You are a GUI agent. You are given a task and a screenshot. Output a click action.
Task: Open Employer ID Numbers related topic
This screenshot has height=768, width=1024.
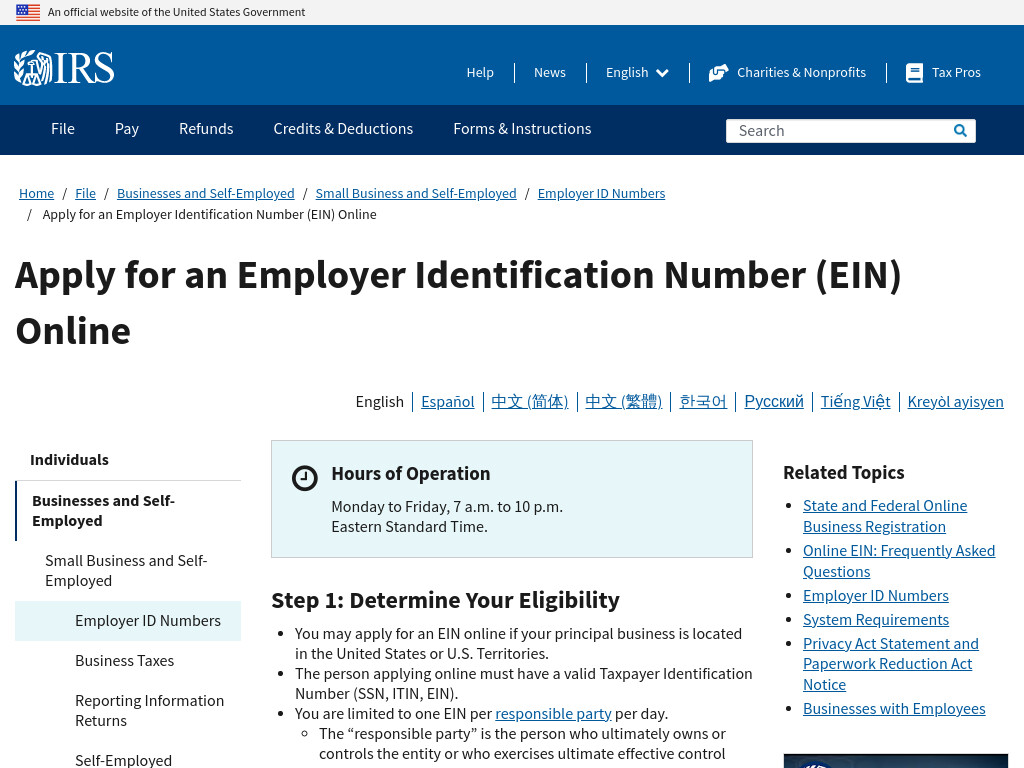[876, 596]
